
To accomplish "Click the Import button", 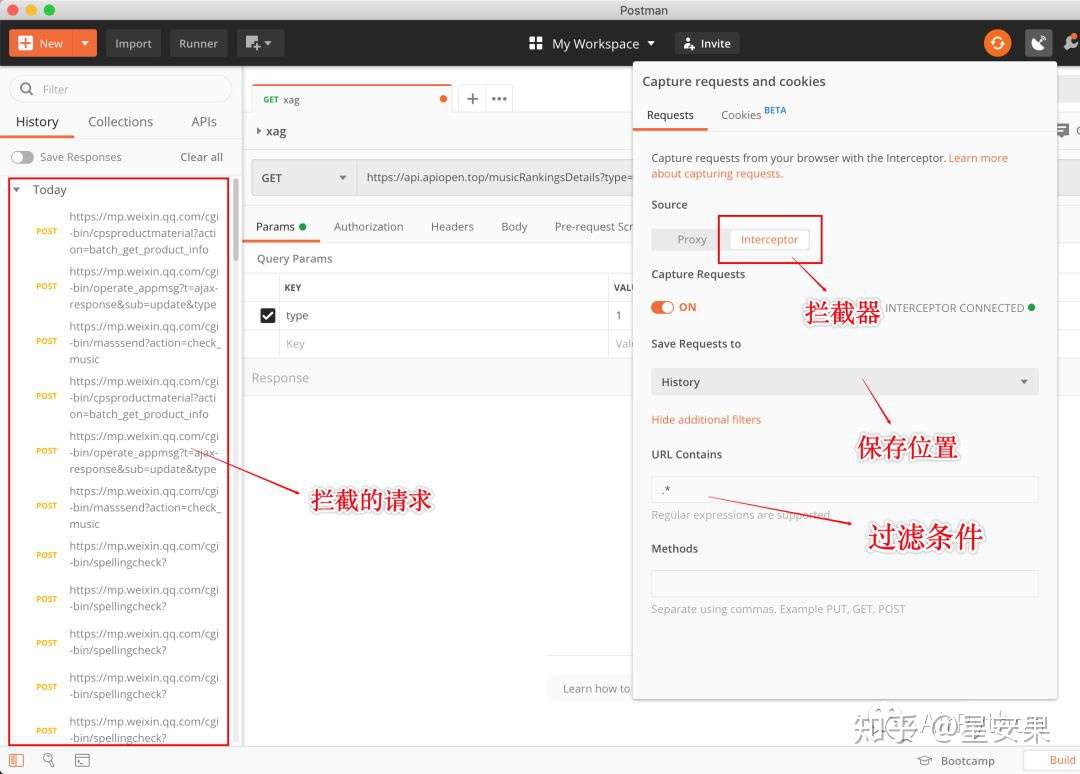I will point(133,43).
